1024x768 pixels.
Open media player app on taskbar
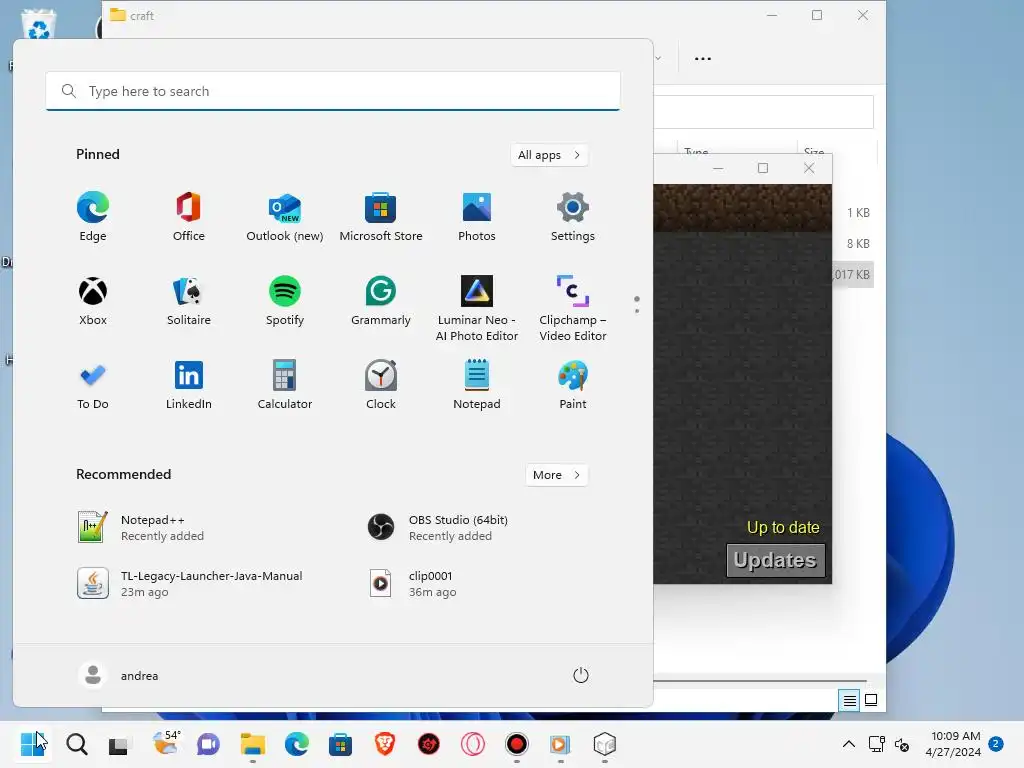(560, 744)
